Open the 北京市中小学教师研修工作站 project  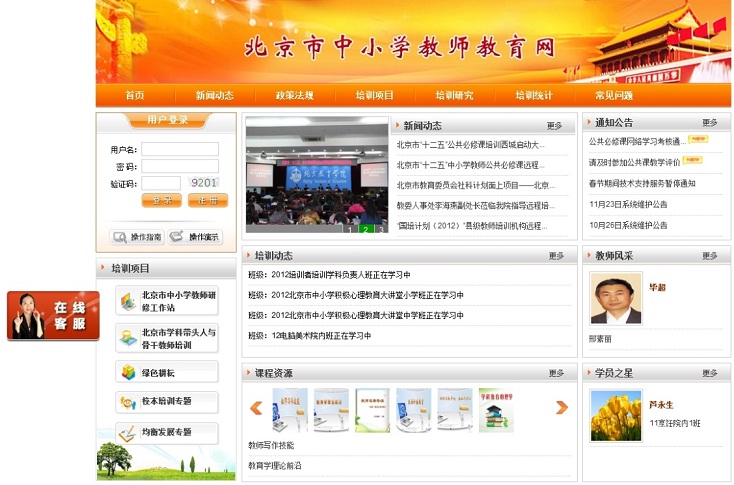pyautogui.click(x=166, y=301)
